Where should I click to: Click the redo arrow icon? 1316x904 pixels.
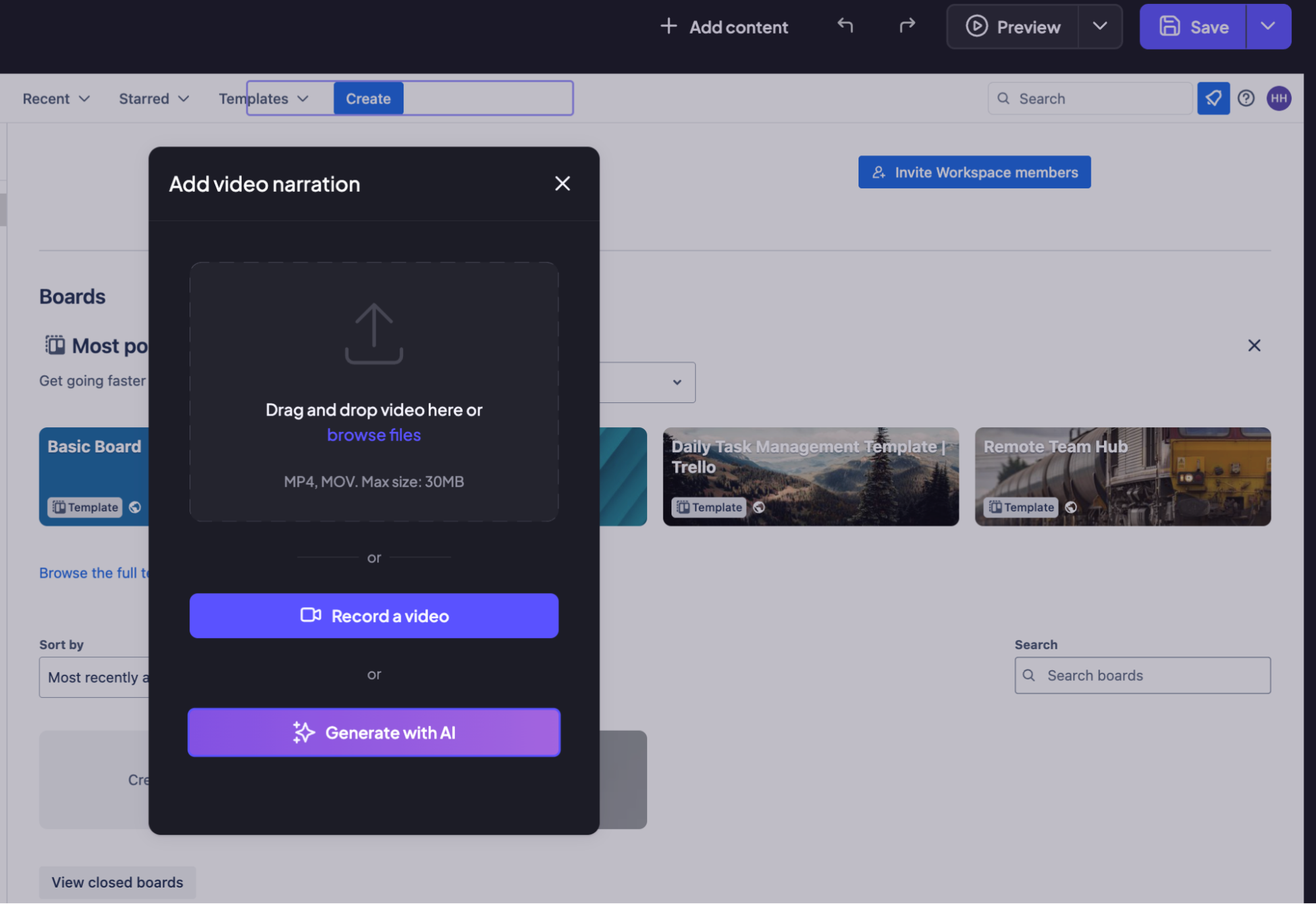coord(907,26)
